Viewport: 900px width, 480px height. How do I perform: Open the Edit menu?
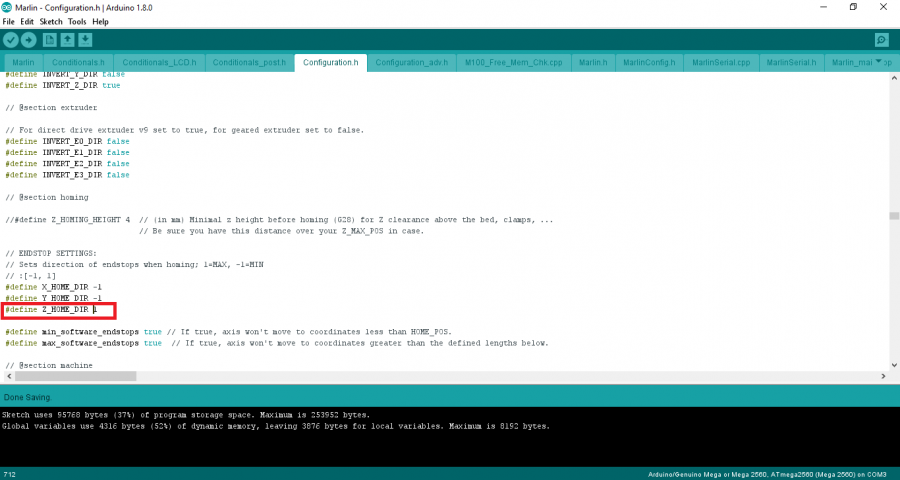[27, 21]
